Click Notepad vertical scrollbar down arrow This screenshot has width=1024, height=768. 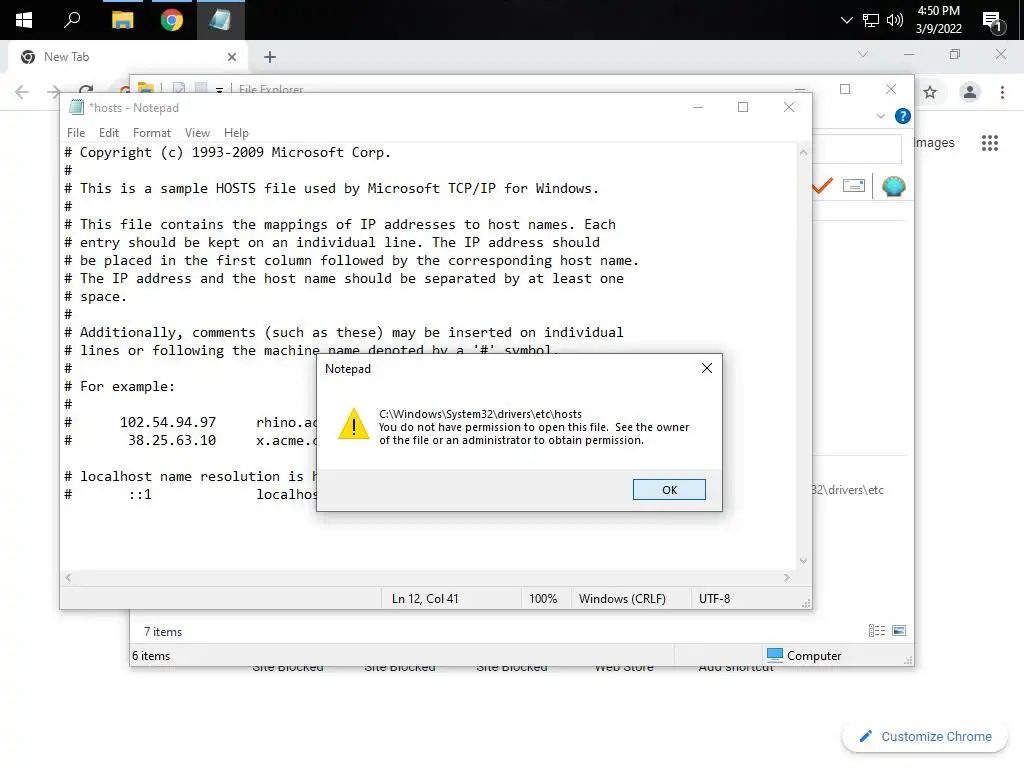[803, 561]
